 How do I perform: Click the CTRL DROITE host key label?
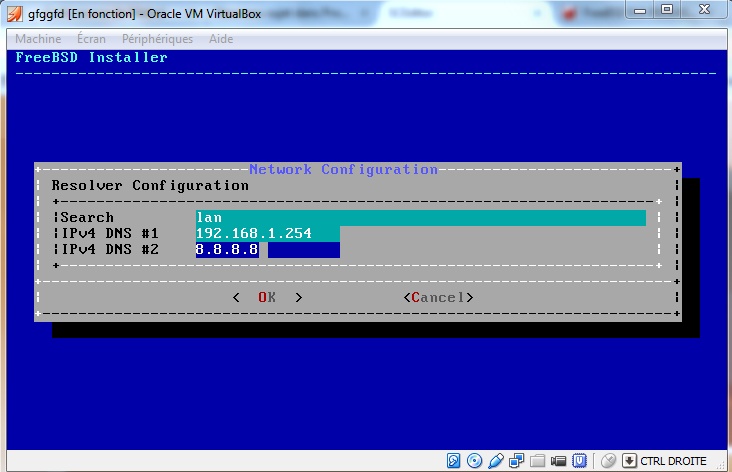click(673, 461)
